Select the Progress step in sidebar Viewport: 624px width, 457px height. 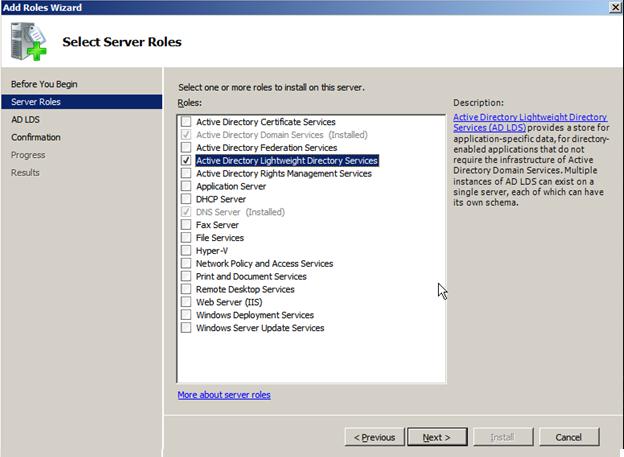click(x=28, y=155)
